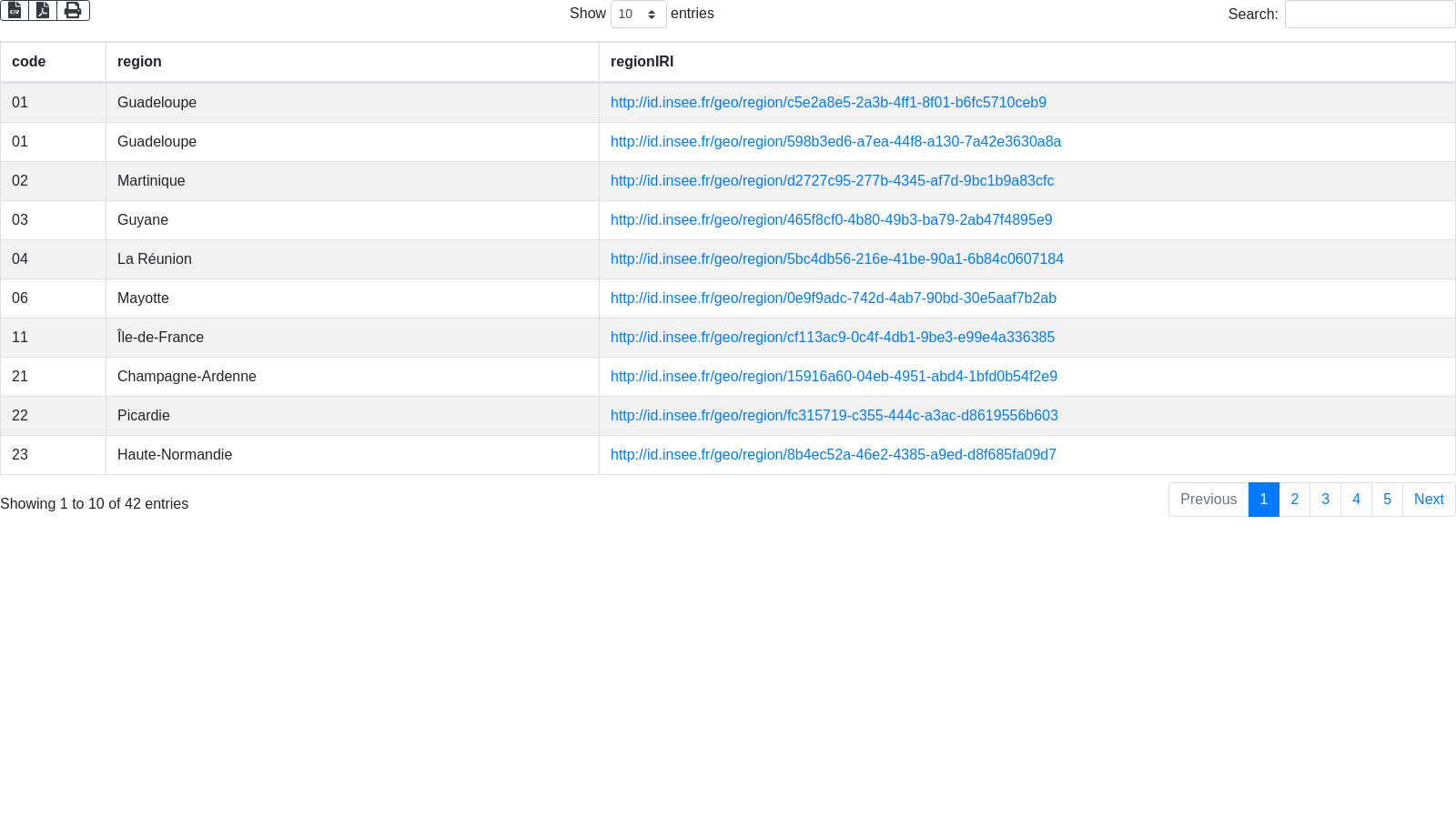Export the table as CSV
The image size is (1456, 819).
(15, 10)
